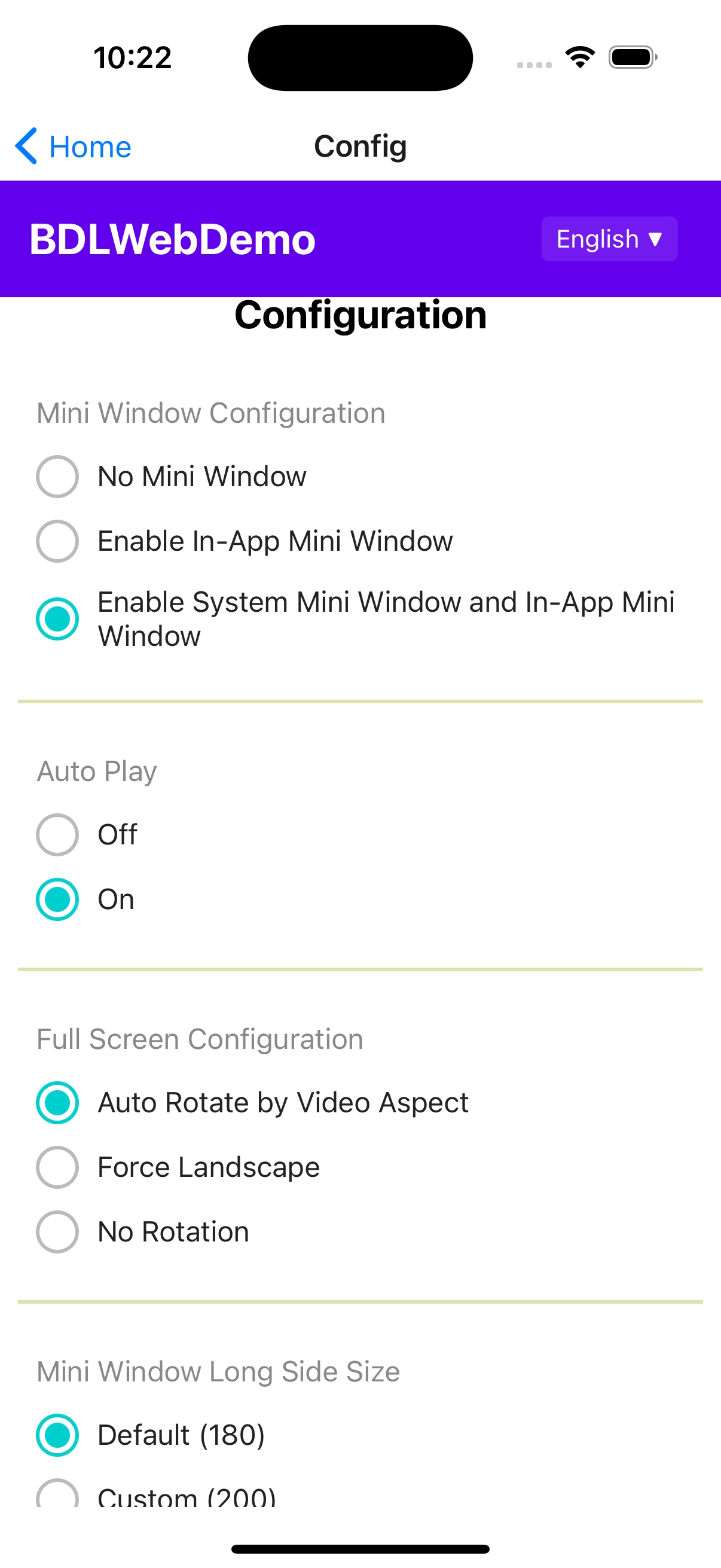Image resolution: width=721 pixels, height=1568 pixels.
Task: Tap the Configuration page heading
Action: [360, 315]
